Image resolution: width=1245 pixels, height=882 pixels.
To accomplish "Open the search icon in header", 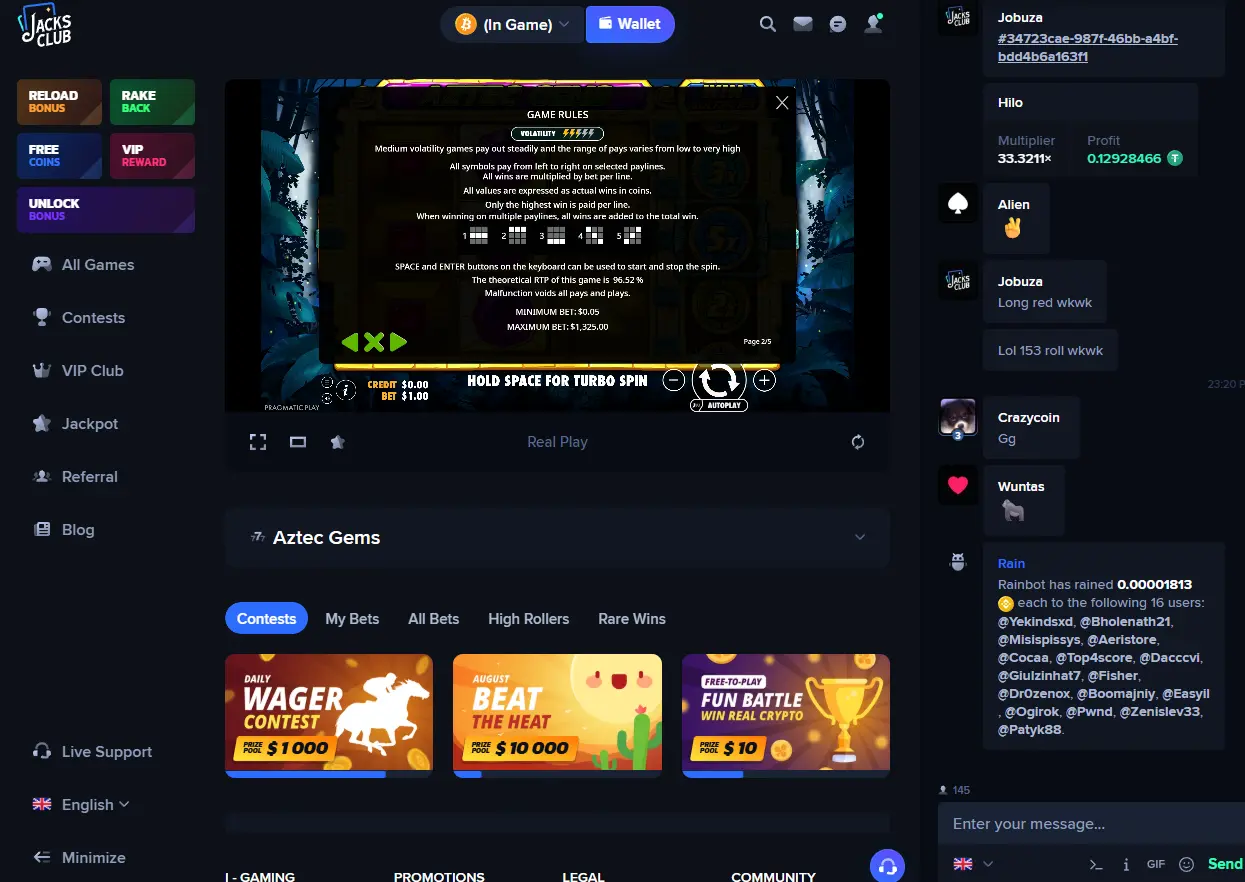I will 768,24.
